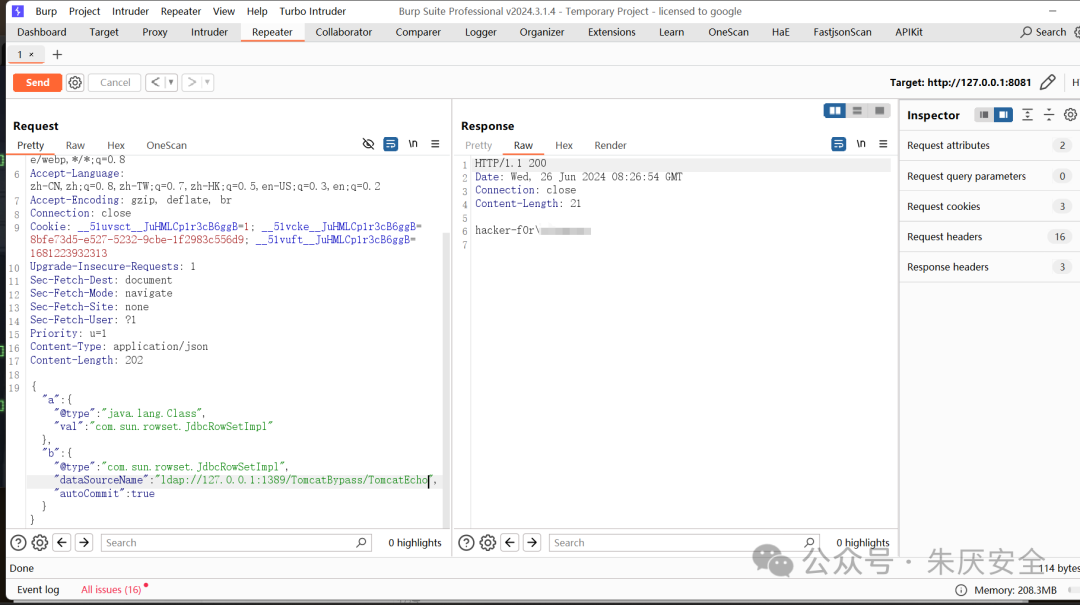
Task: Jump to previous request search match
Action: click(62, 543)
